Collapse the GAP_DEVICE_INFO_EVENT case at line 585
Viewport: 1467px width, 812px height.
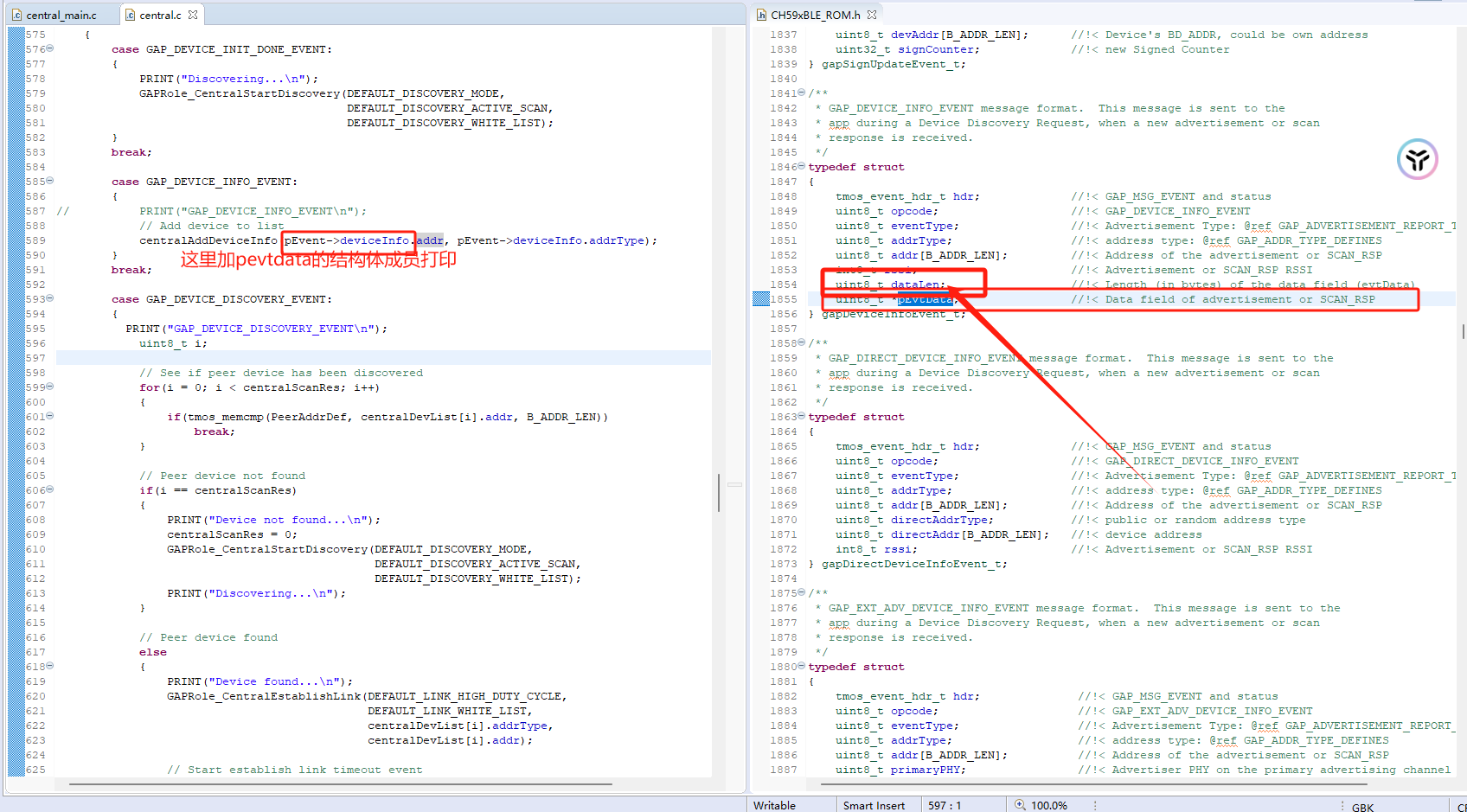(x=50, y=181)
